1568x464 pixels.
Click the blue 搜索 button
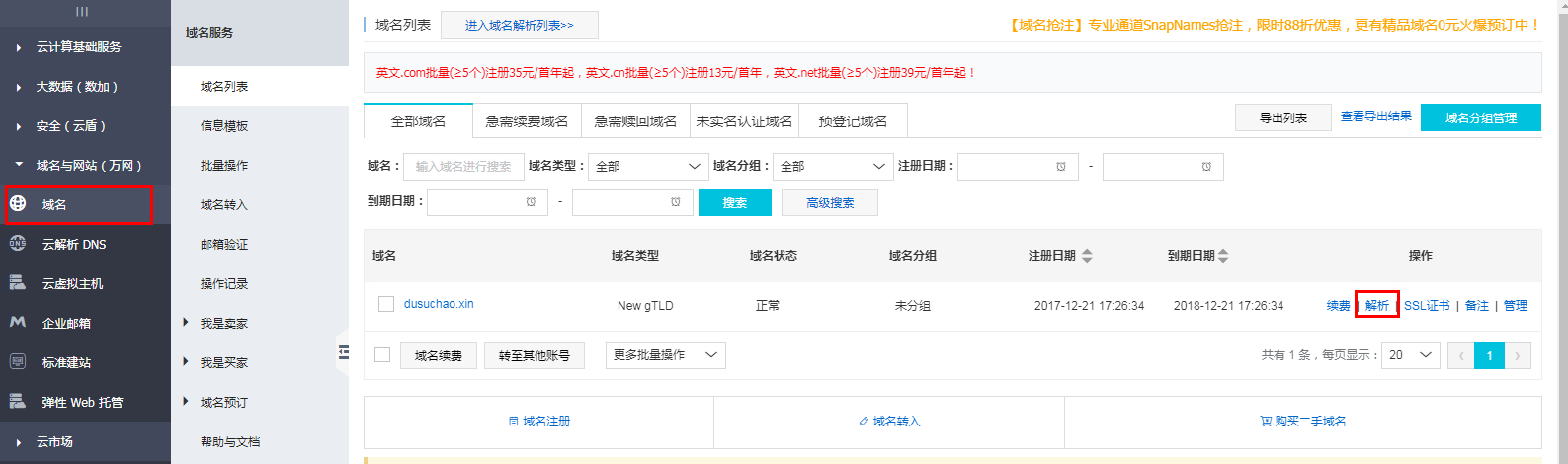(x=734, y=202)
